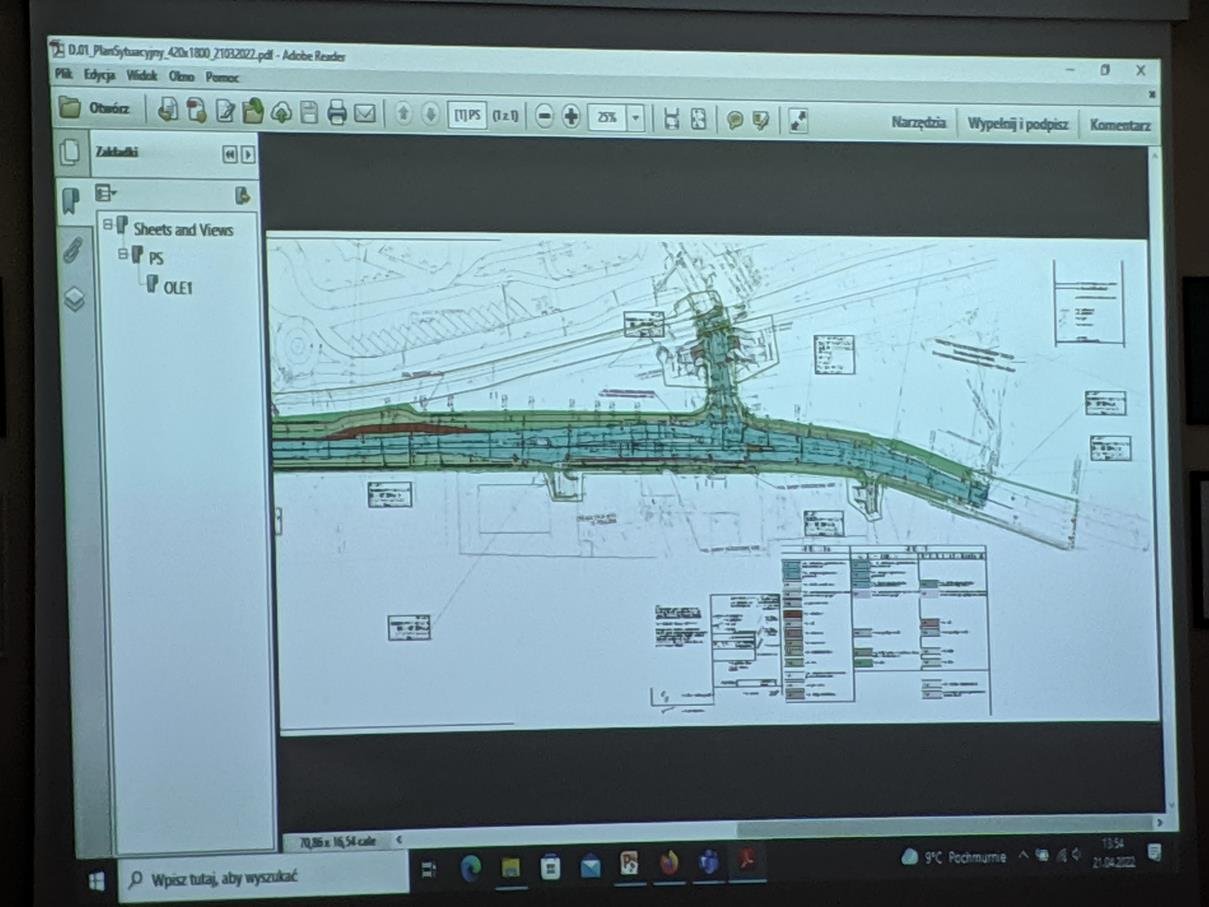The height and width of the screenshot is (907, 1209).
Task: Show attachments paperclip panel icon
Action: (72, 249)
